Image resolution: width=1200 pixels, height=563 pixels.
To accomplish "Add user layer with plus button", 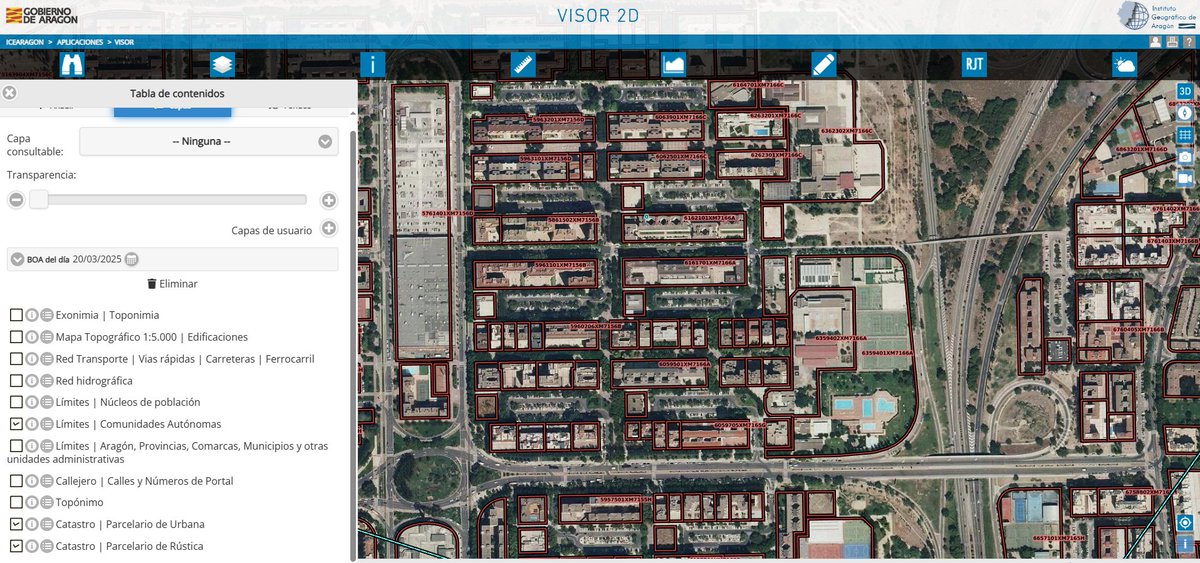I will click(329, 229).
